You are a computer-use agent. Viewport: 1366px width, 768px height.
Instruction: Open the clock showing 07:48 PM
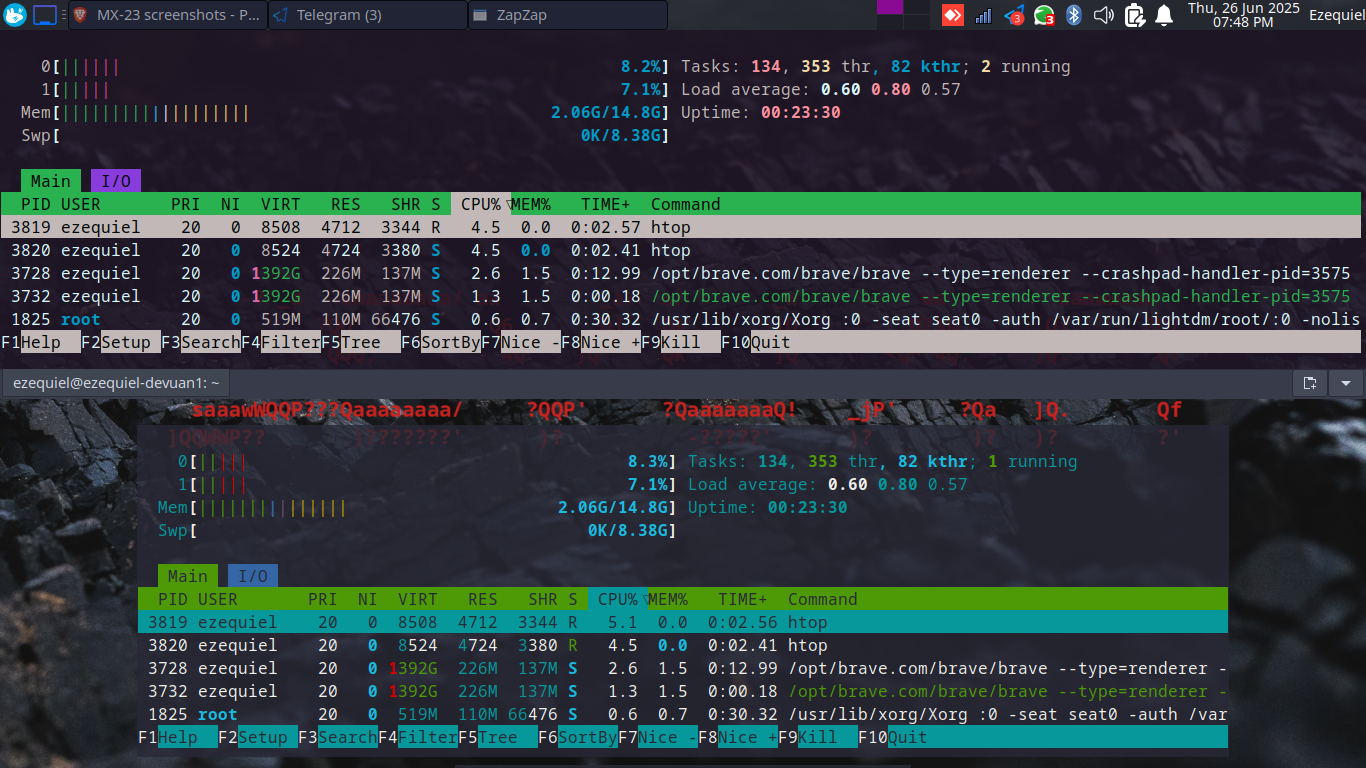1243,15
